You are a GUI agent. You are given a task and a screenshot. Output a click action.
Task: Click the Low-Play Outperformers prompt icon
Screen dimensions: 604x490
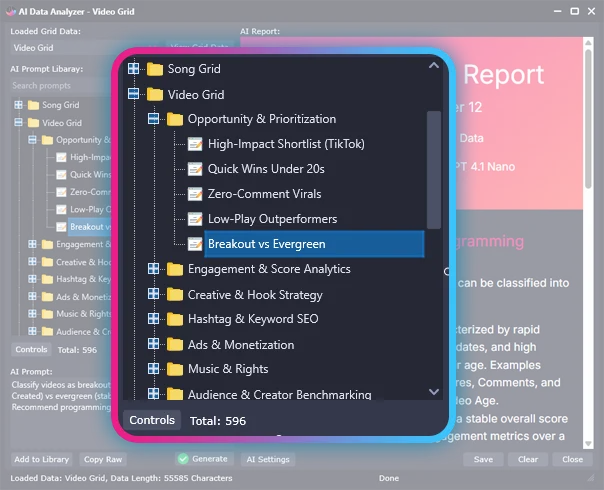coord(195,219)
